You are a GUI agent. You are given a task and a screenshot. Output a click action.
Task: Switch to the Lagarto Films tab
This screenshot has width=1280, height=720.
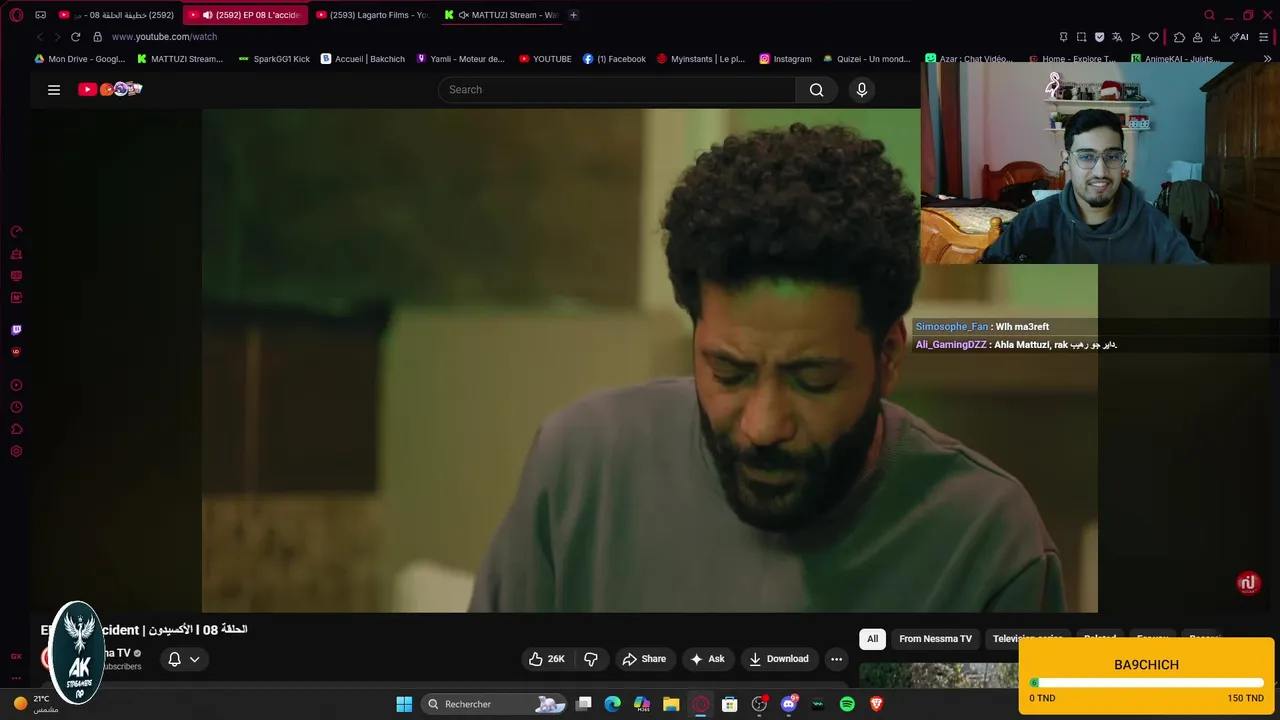coord(373,15)
